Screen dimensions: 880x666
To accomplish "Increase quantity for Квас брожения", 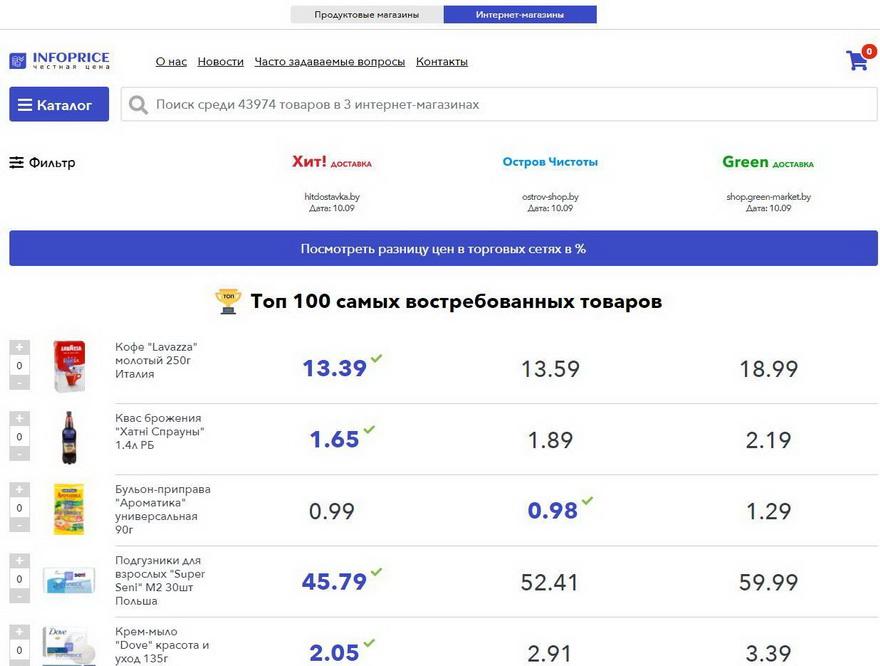I will coord(19,419).
